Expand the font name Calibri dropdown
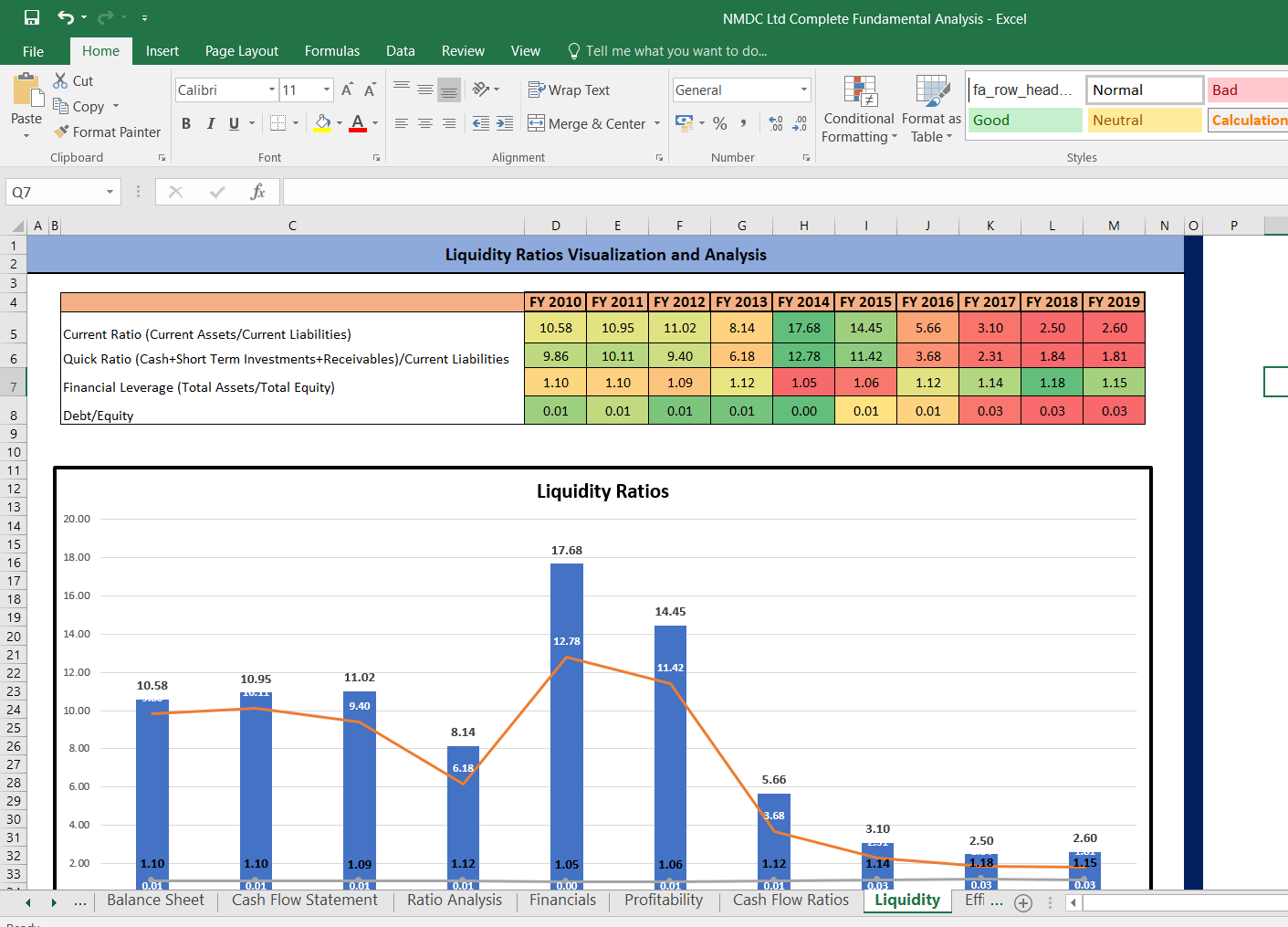This screenshot has width=1288, height=927. [272, 90]
